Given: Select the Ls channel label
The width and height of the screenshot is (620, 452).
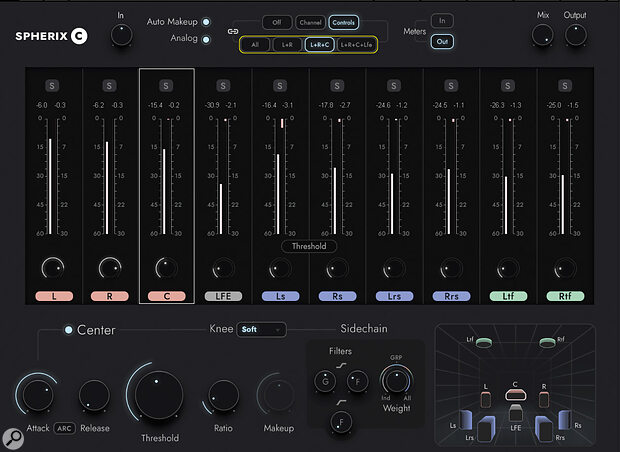Looking at the screenshot, I should (x=280, y=296).
